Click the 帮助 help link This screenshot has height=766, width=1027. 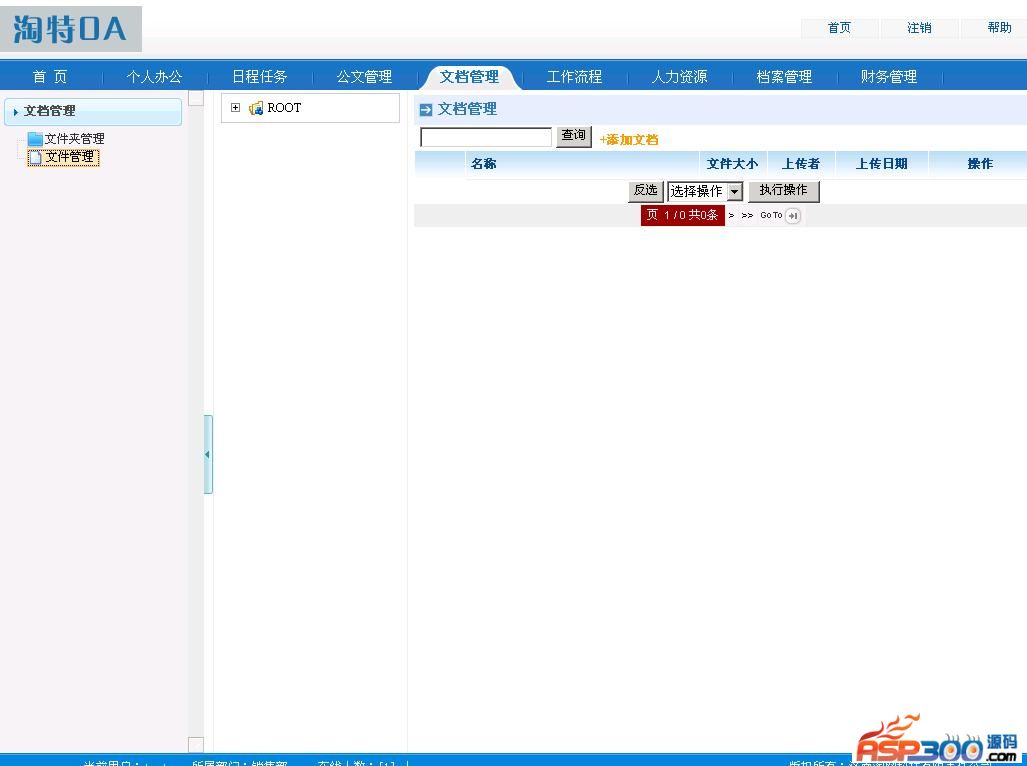tap(999, 27)
